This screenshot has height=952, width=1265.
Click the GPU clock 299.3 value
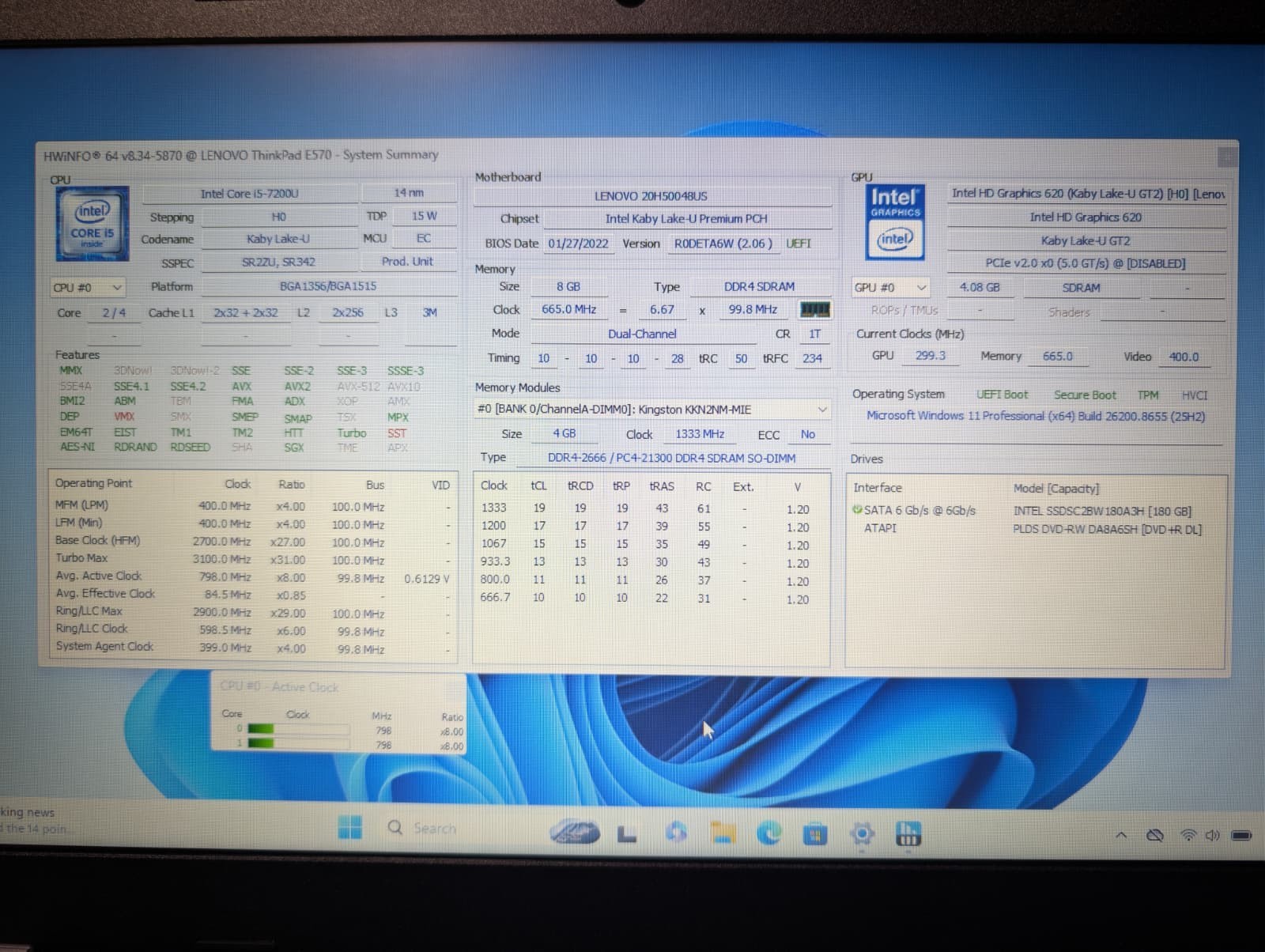tap(931, 356)
